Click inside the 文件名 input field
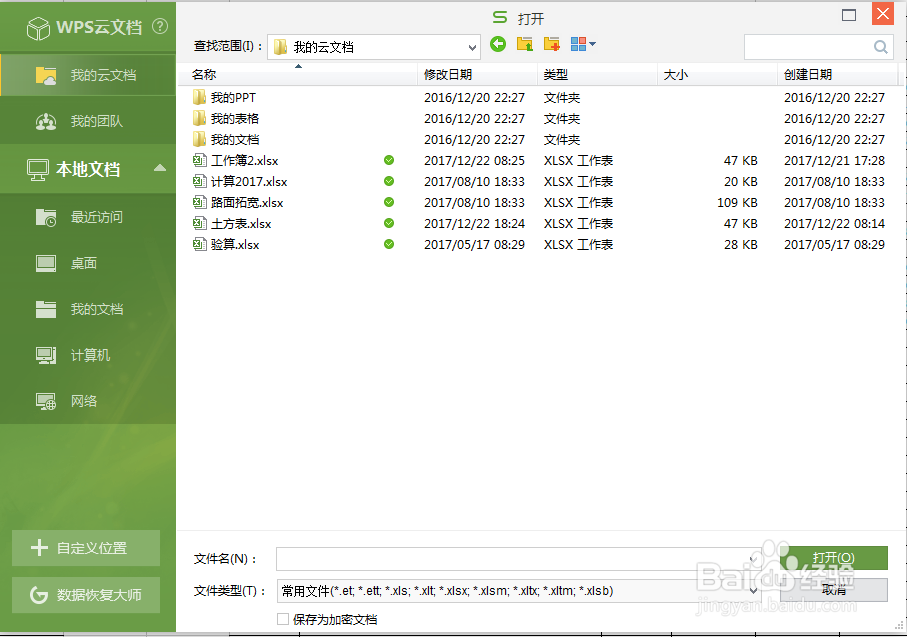Screen dimensions: 907x637 [500, 557]
